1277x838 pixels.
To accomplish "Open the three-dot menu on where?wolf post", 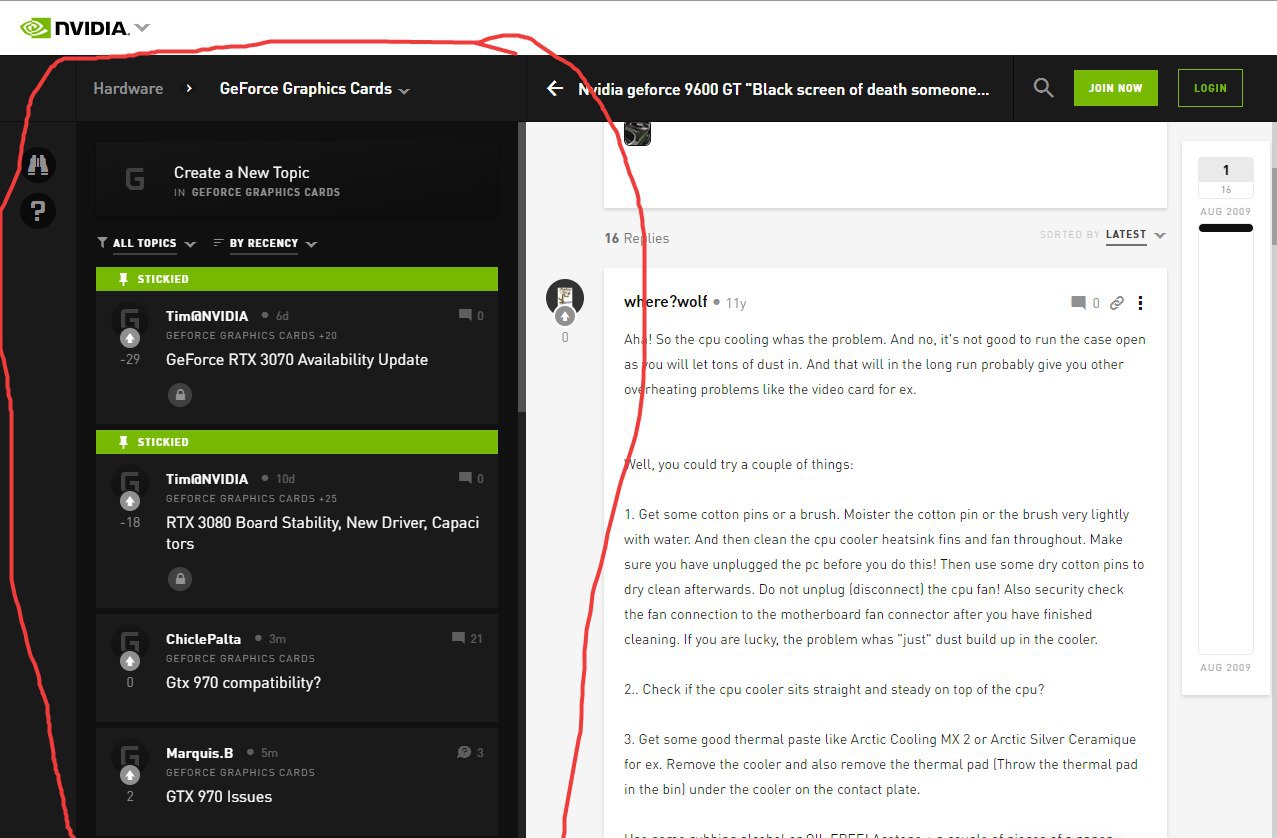I will pyautogui.click(x=1141, y=303).
